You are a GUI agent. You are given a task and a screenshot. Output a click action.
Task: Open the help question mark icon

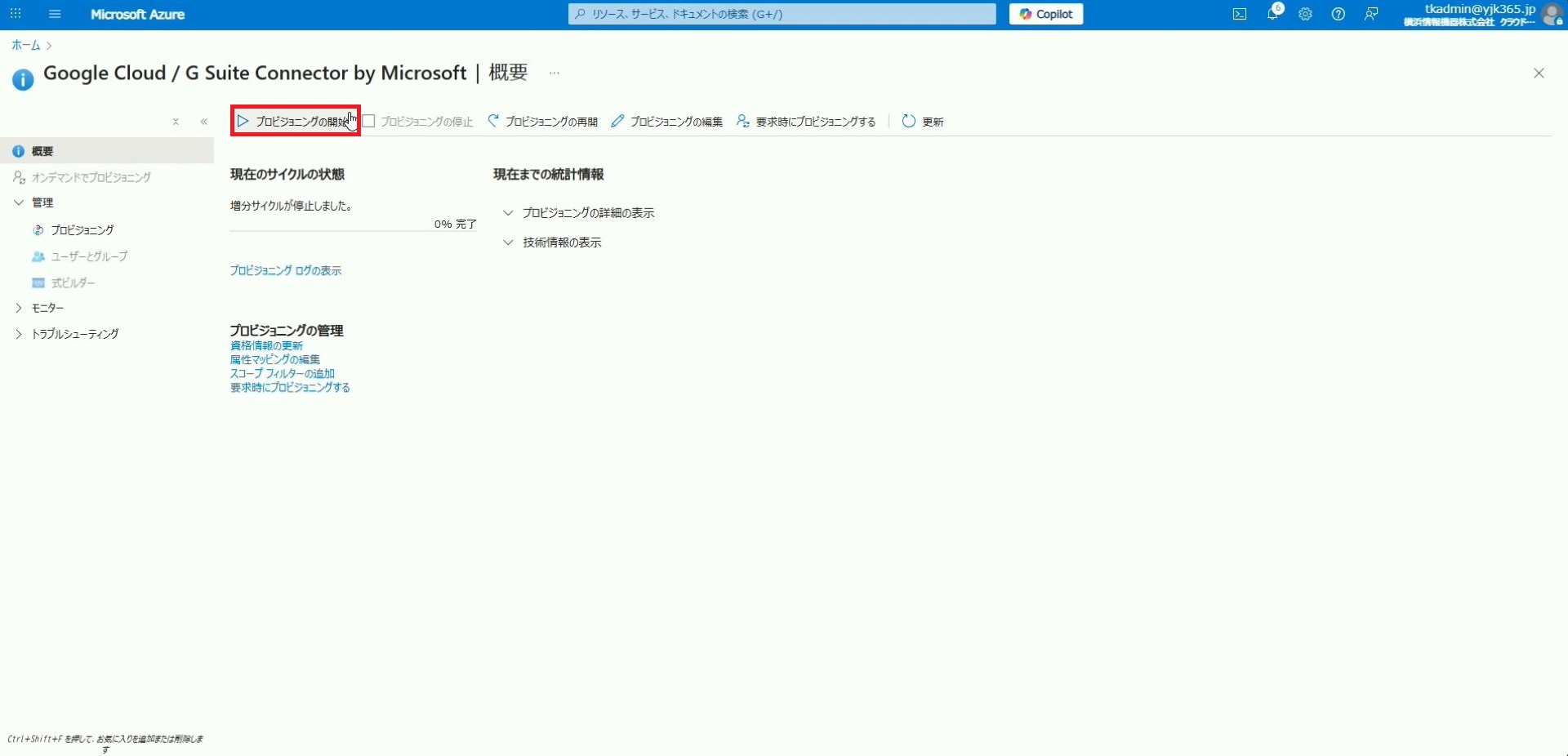pyautogui.click(x=1338, y=14)
